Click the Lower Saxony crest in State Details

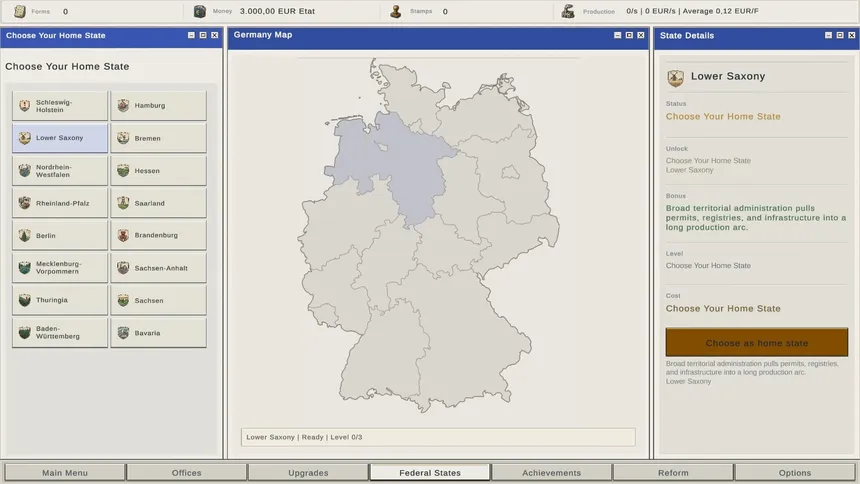tap(675, 78)
